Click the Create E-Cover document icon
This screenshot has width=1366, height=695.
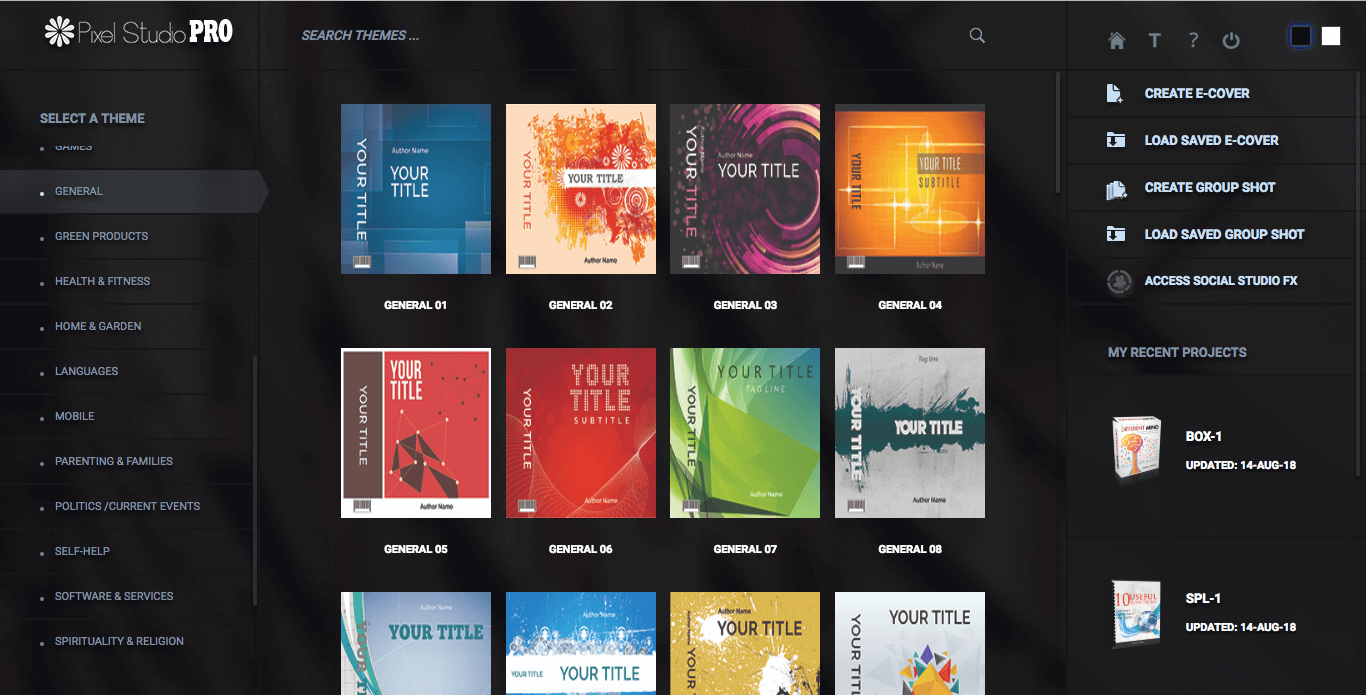coord(1115,93)
